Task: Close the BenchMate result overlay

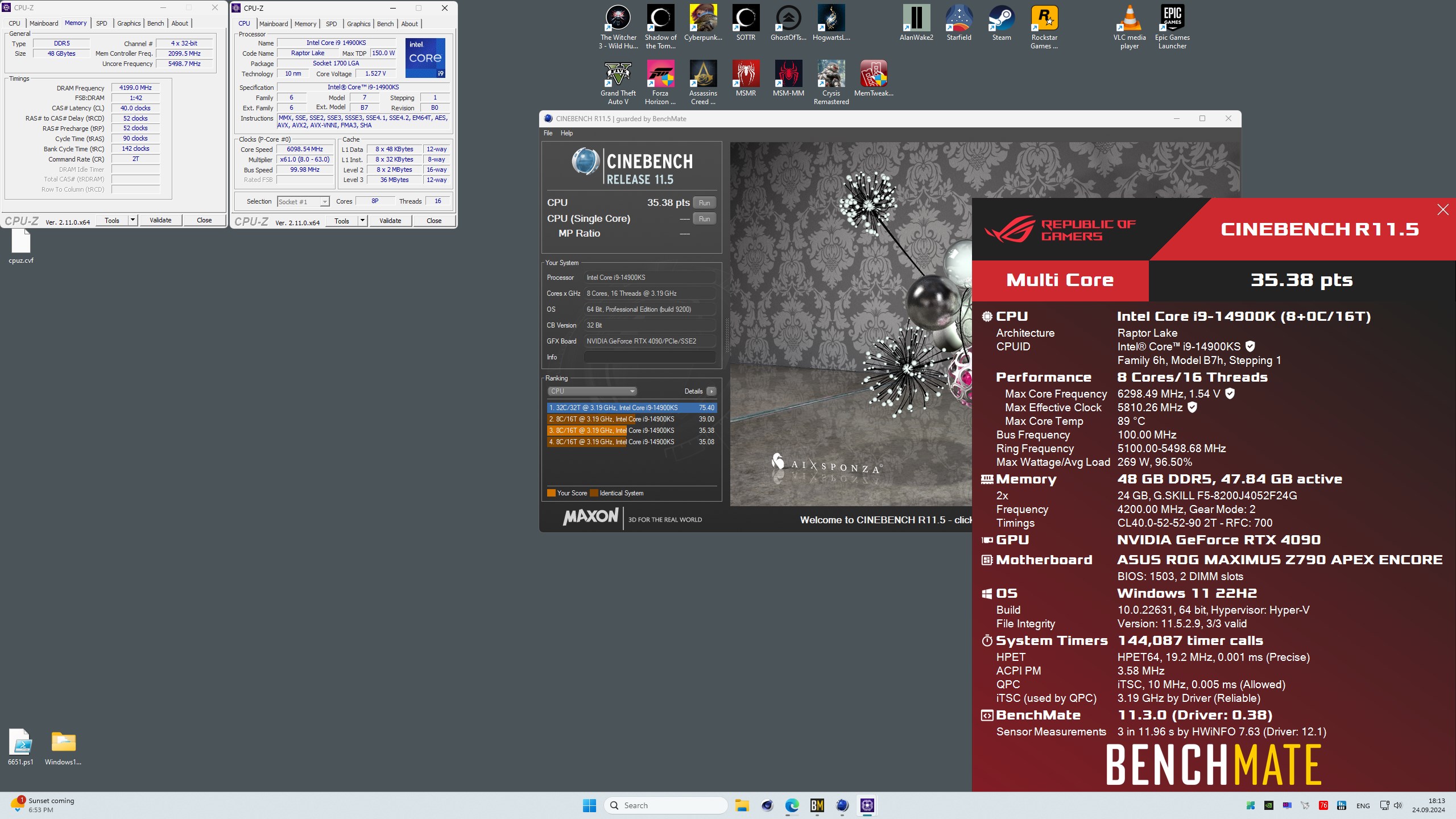Action: click(1443, 210)
